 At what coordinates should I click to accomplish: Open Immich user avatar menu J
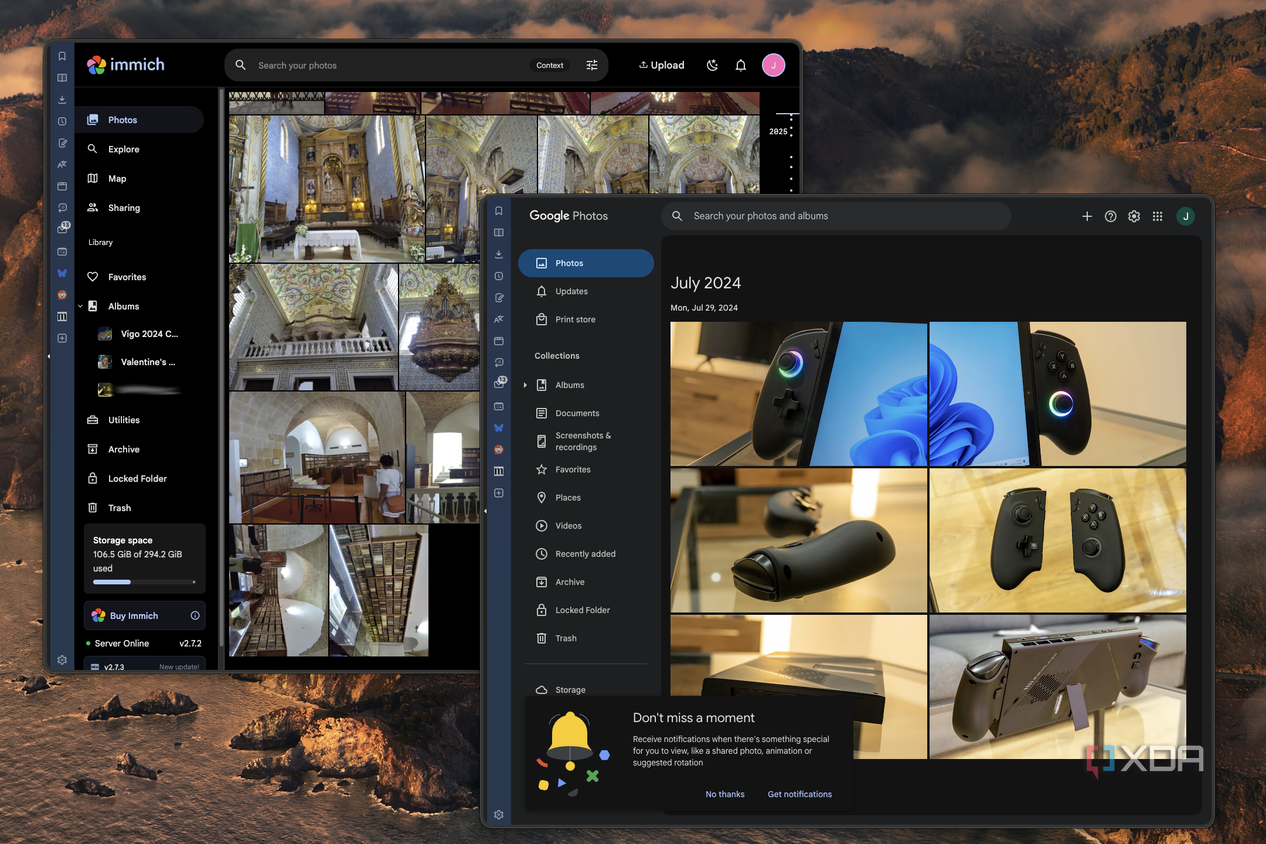pos(773,65)
